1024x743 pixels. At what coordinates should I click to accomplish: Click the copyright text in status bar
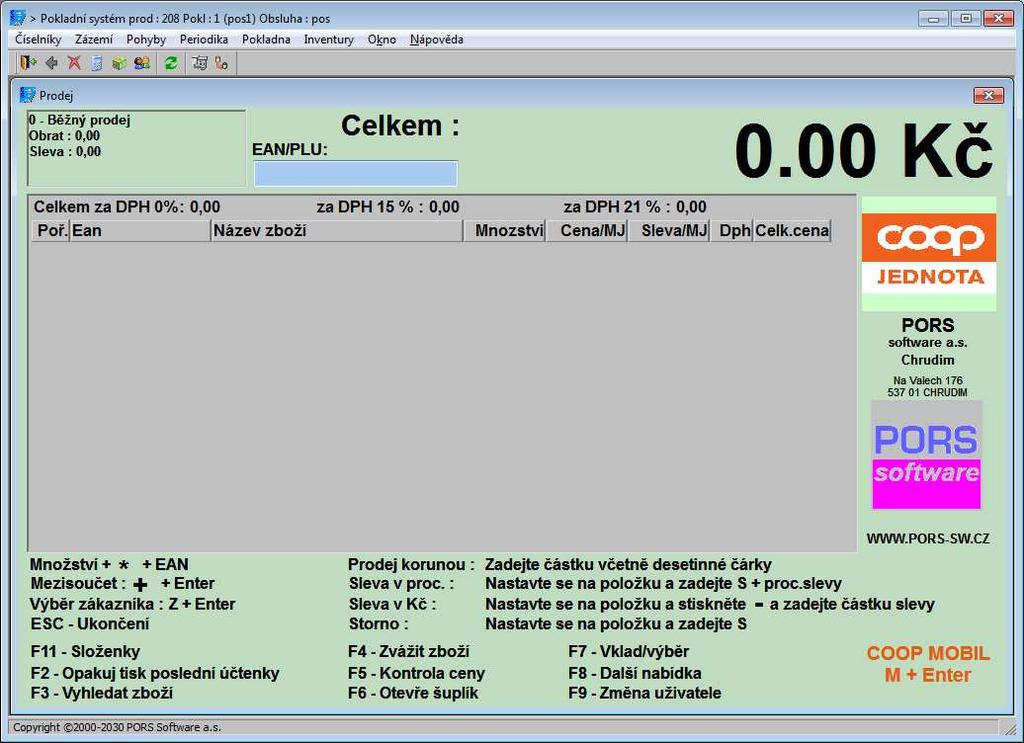[117, 727]
